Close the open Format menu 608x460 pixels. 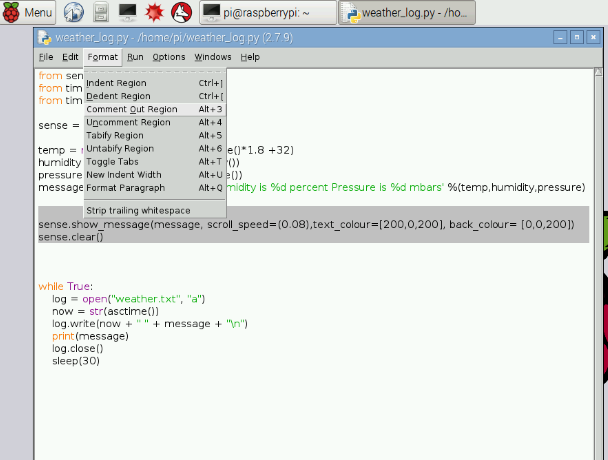[102, 57]
